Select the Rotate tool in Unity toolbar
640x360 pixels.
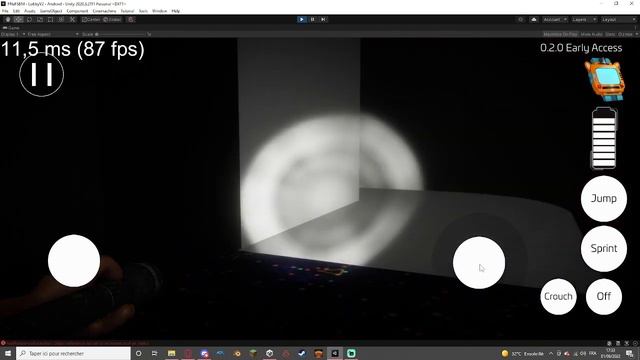[29, 20]
